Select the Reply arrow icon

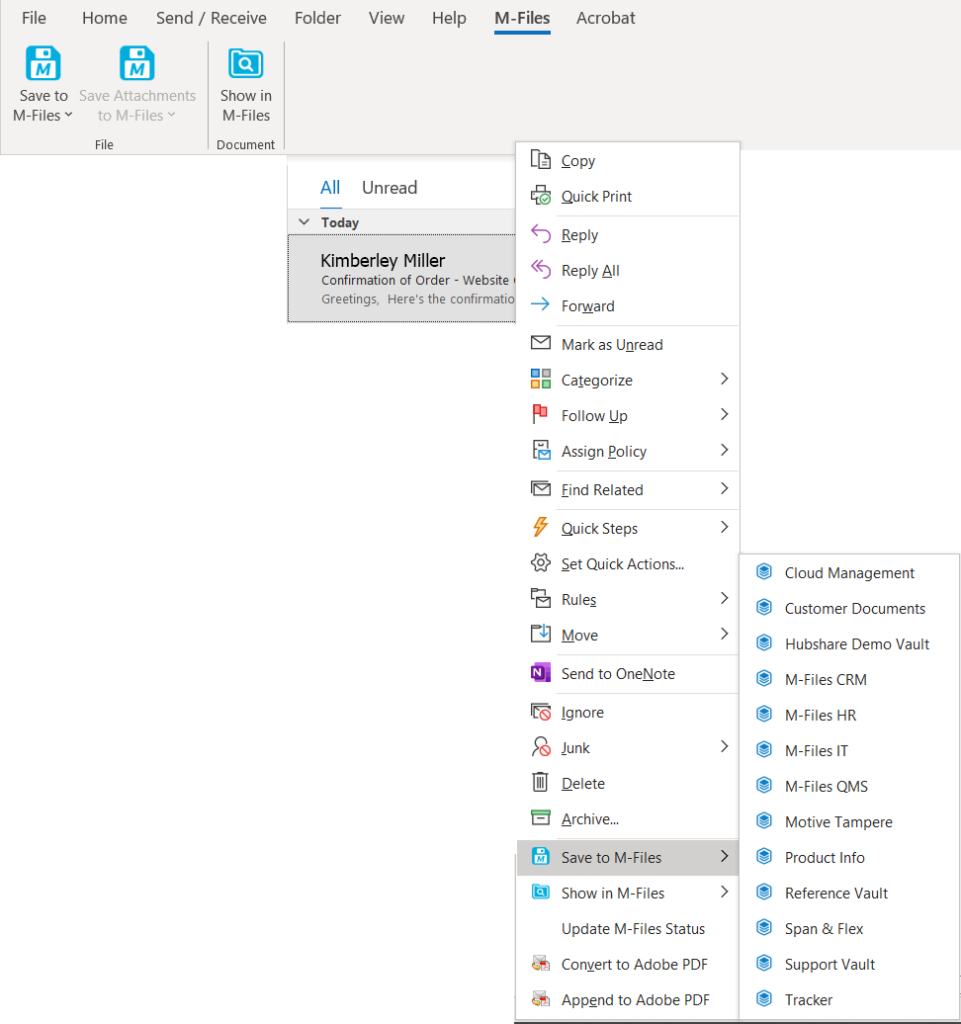click(538, 234)
